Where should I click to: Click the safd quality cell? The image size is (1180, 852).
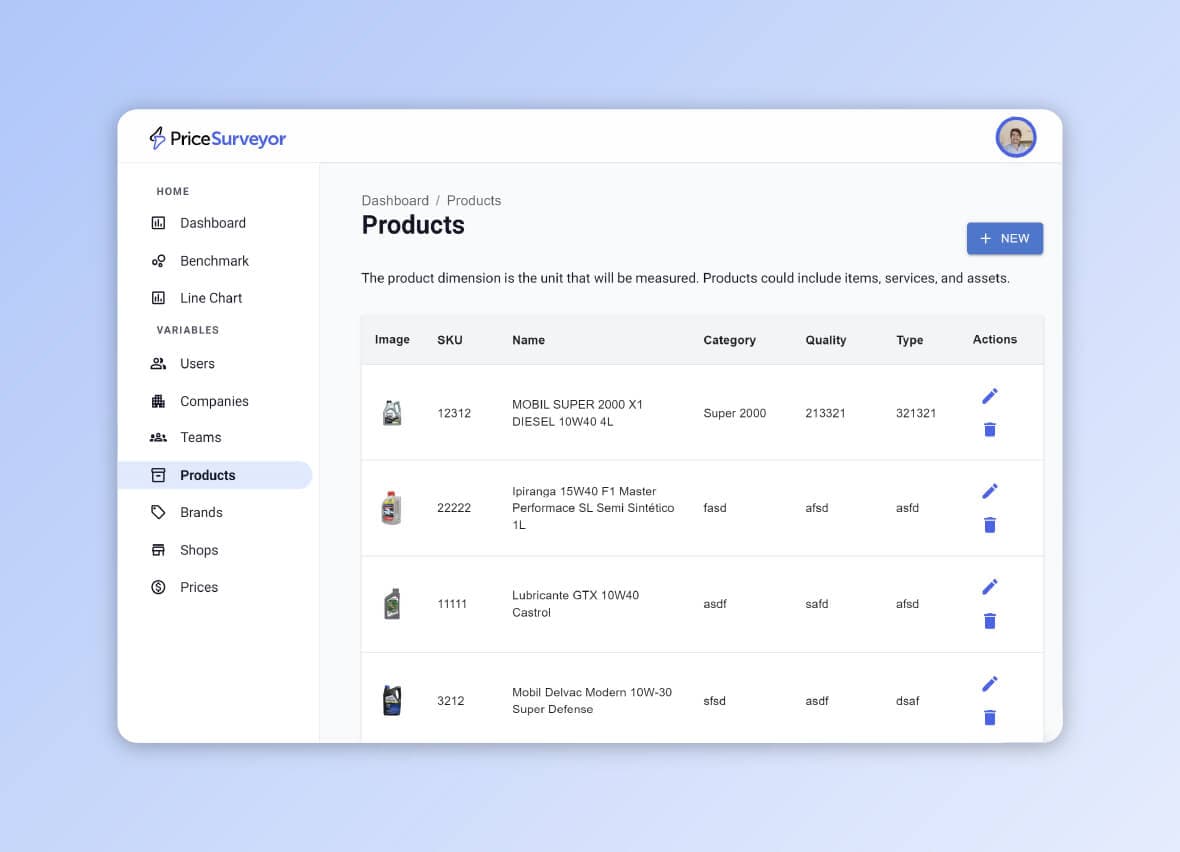(817, 604)
